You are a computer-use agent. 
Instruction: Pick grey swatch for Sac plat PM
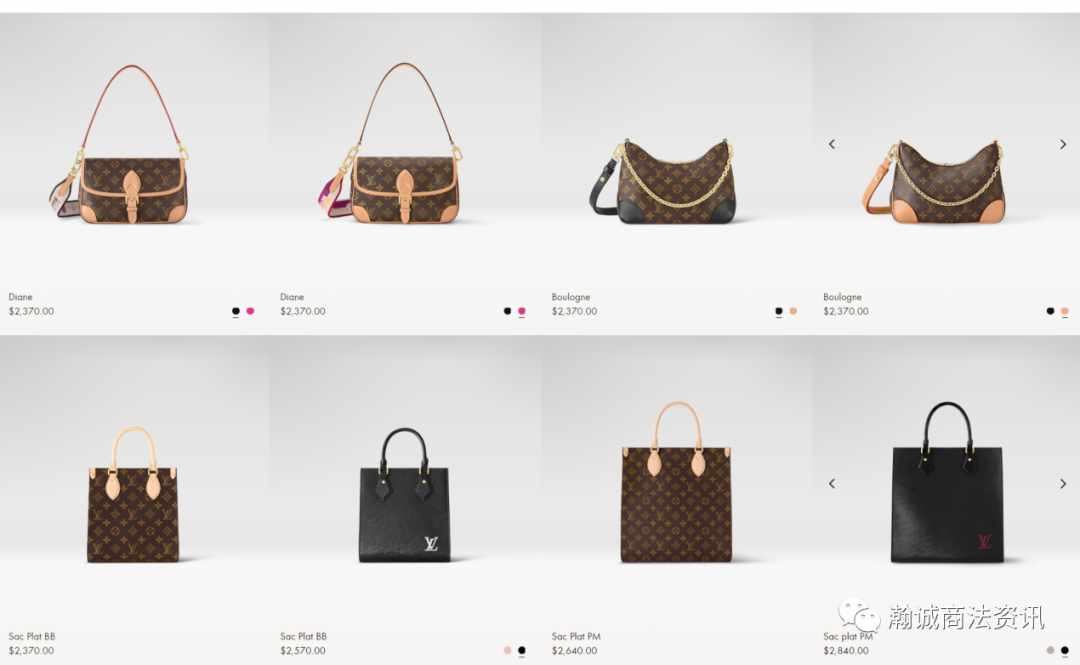pyautogui.click(x=1050, y=651)
